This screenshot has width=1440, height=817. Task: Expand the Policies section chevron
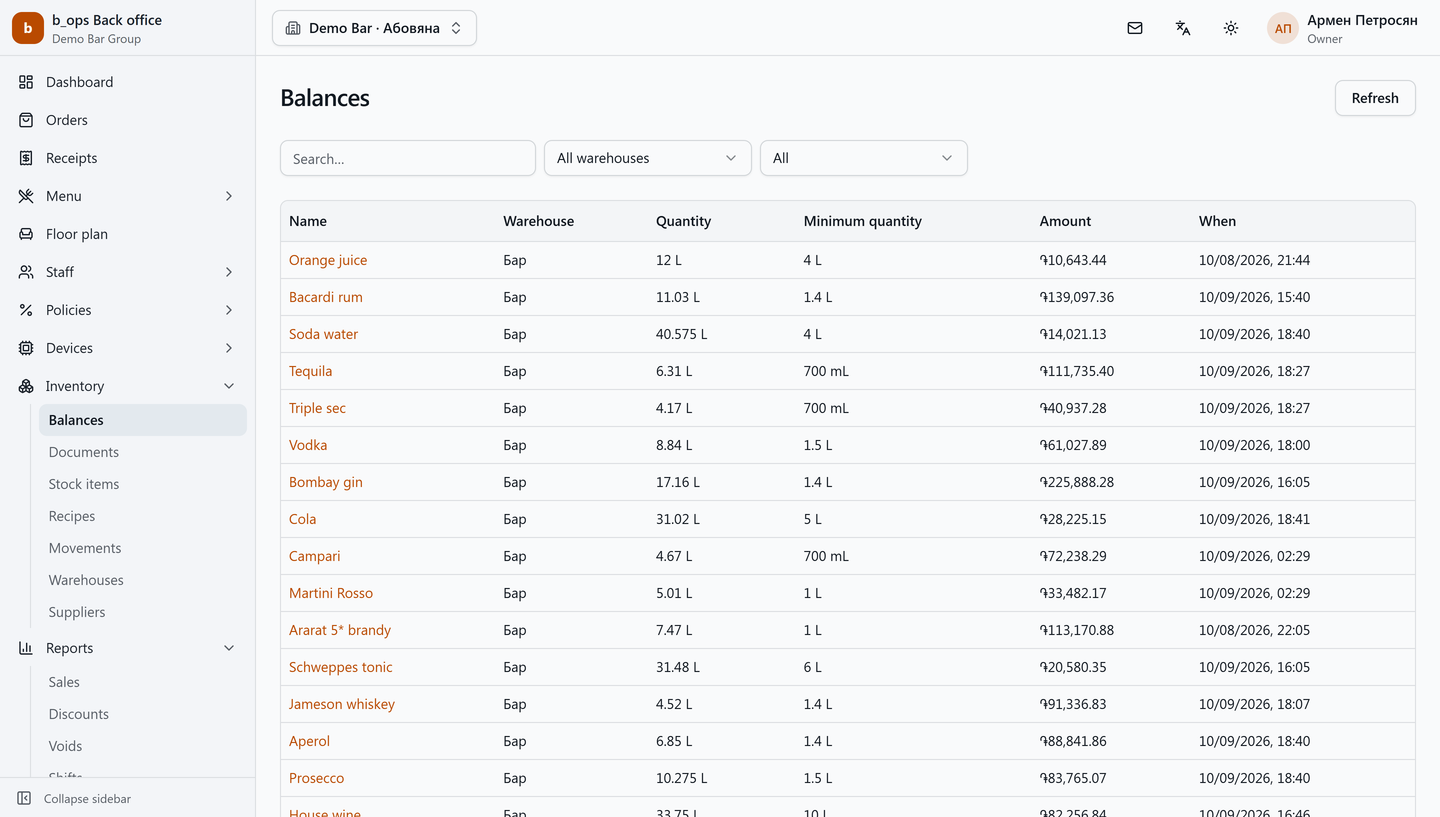pos(229,310)
